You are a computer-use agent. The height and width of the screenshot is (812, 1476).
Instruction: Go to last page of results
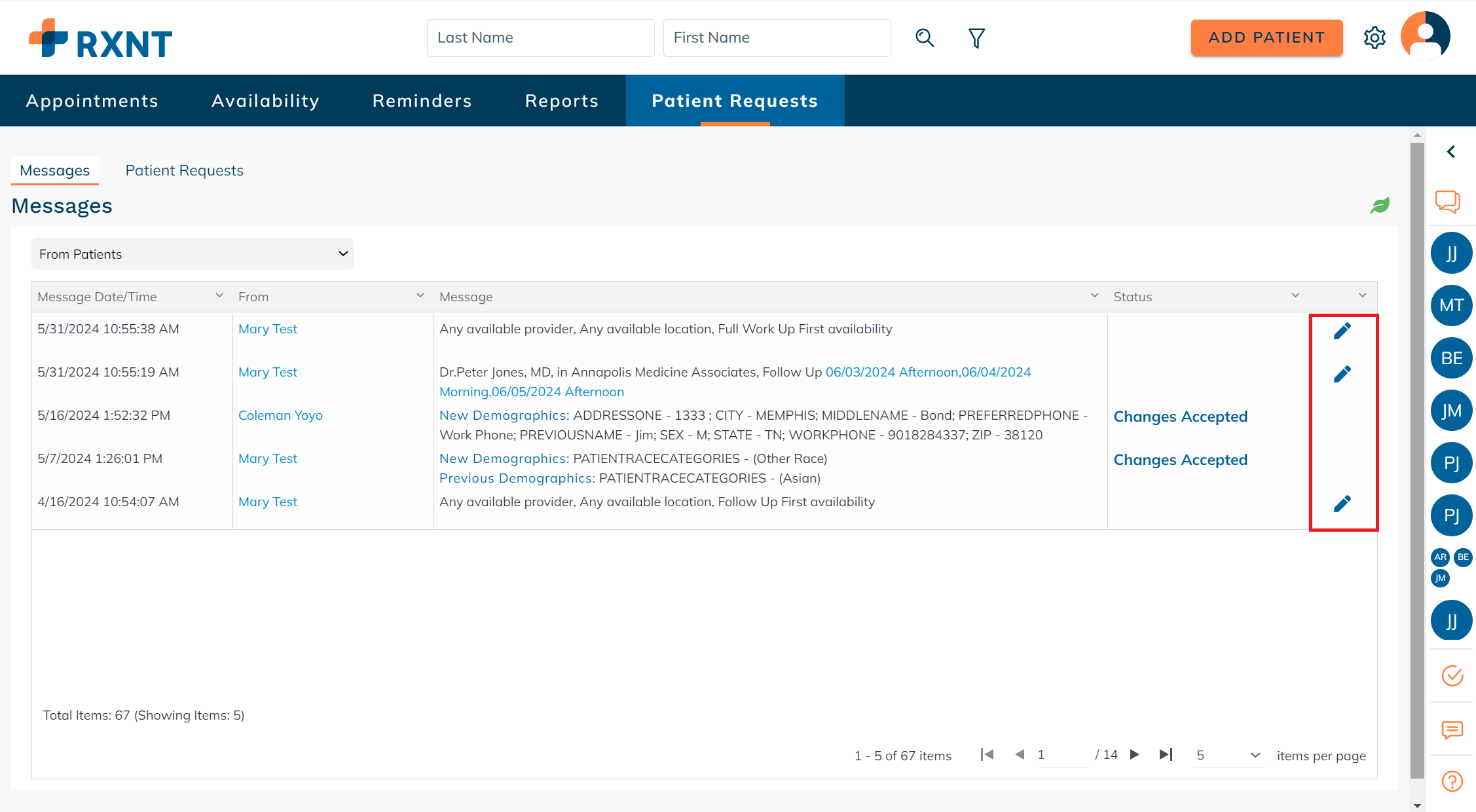click(1166, 755)
